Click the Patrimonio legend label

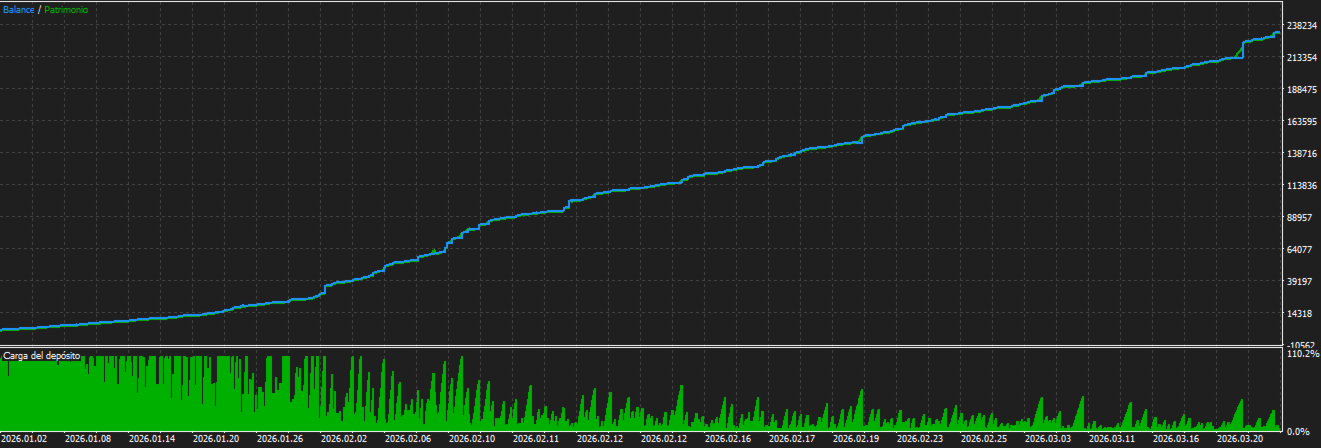coord(66,9)
